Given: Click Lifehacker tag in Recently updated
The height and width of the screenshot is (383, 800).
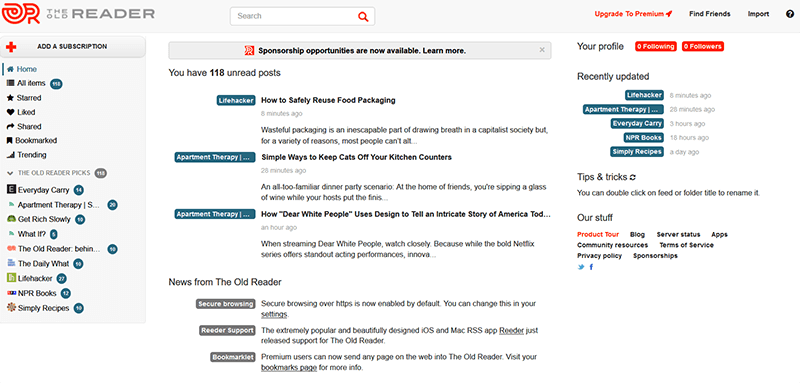Looking at the screenshot, I should tap(644, 95).
